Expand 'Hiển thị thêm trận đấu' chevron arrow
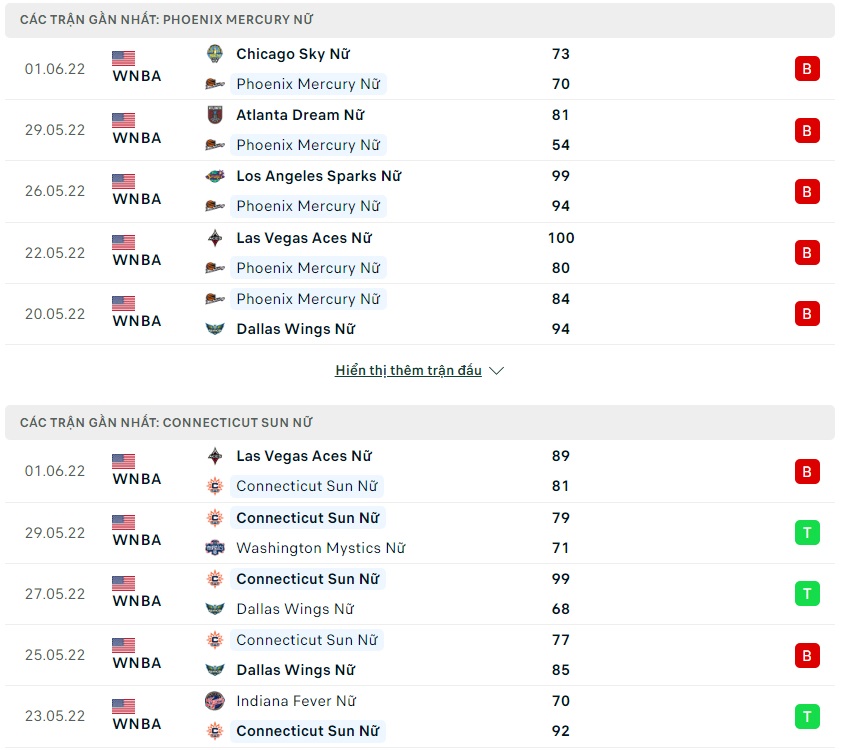Screen dimensions: 843x750 [x=497, y=371]
